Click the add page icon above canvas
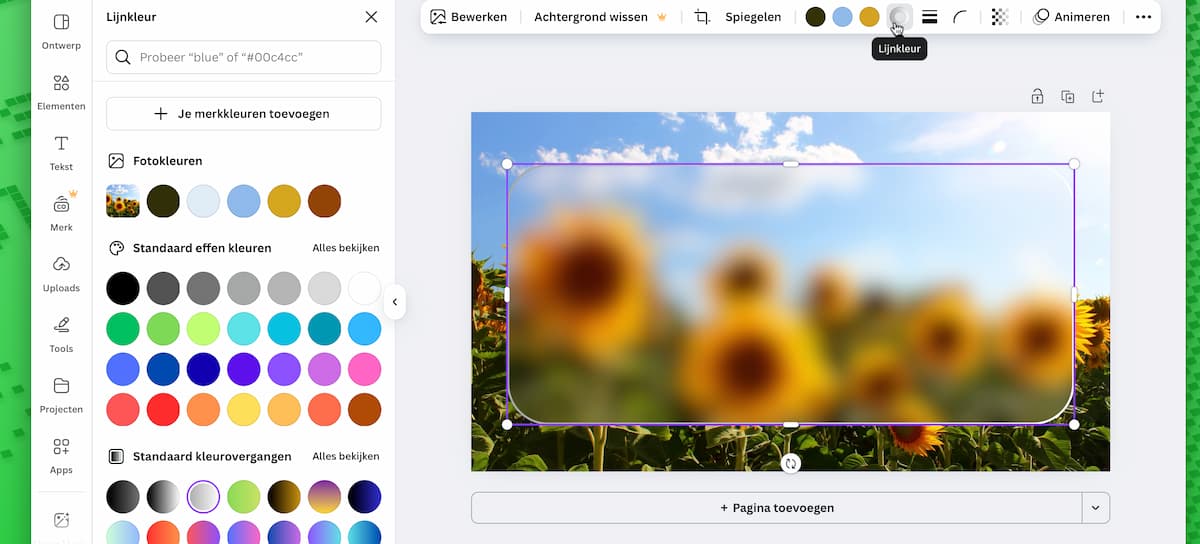This screenshot has height=544, width=1200. tap(1097, 97)
